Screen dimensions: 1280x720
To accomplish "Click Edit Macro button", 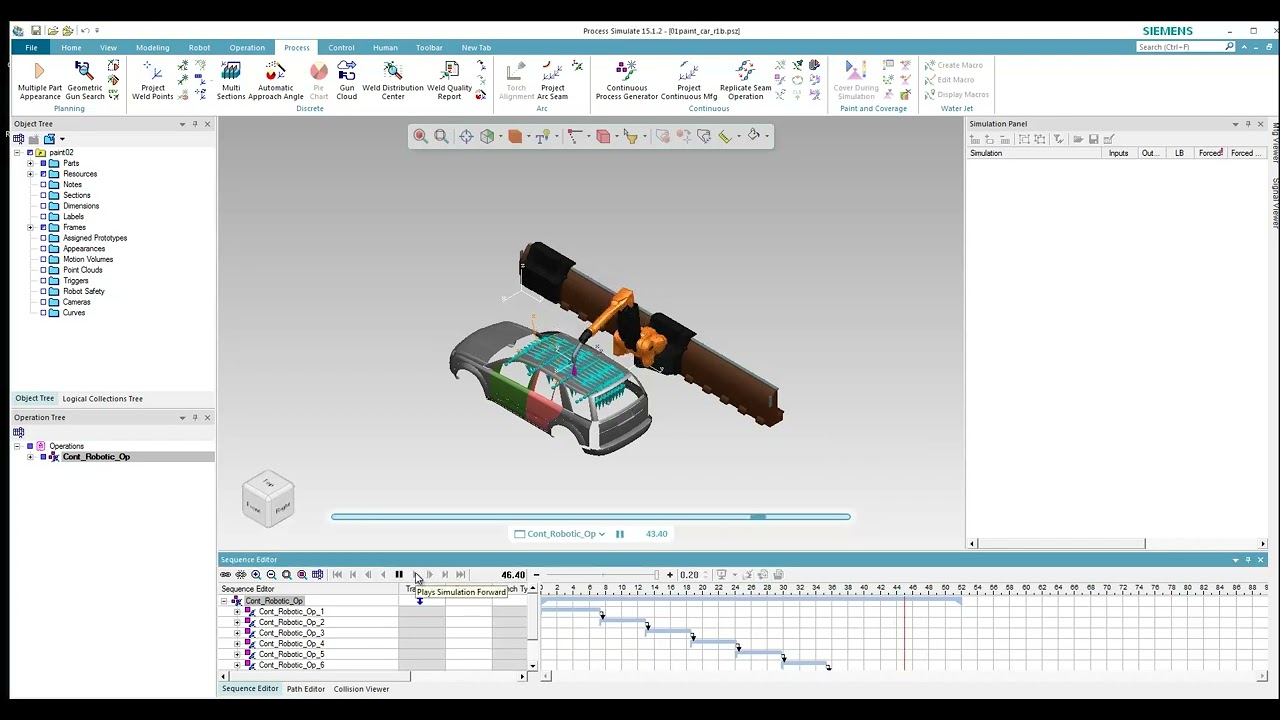I will click(949, 80).
